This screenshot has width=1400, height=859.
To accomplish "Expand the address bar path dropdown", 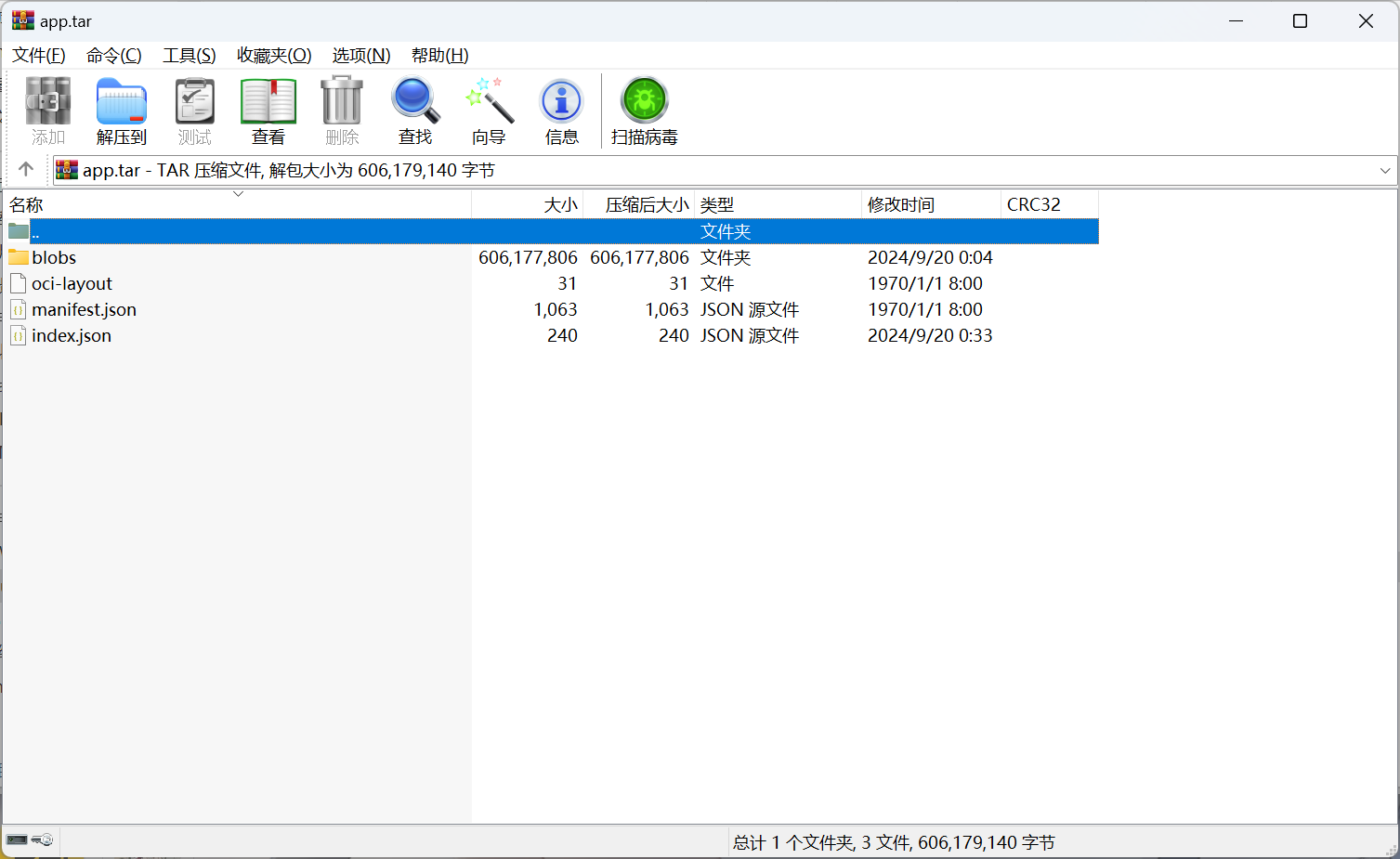I will (1385, 171).
